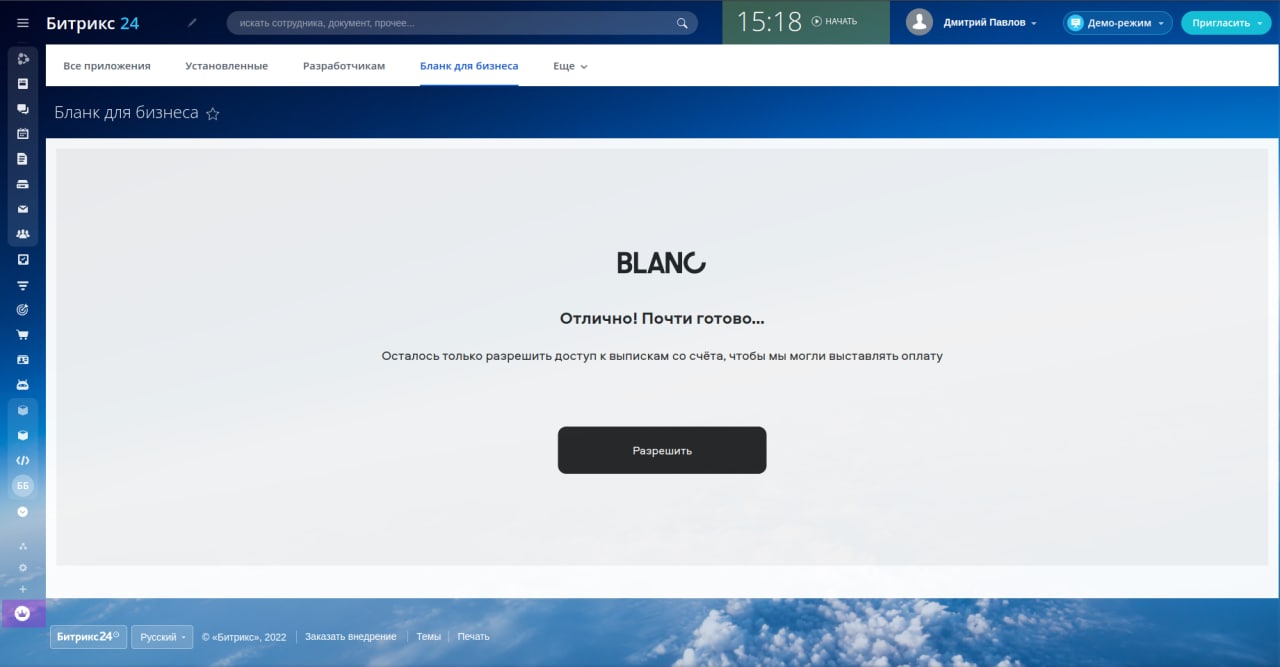This screenshot has width=1280, height=667.
Task: Expand the Еще tab menu
Action: (570, 66)
